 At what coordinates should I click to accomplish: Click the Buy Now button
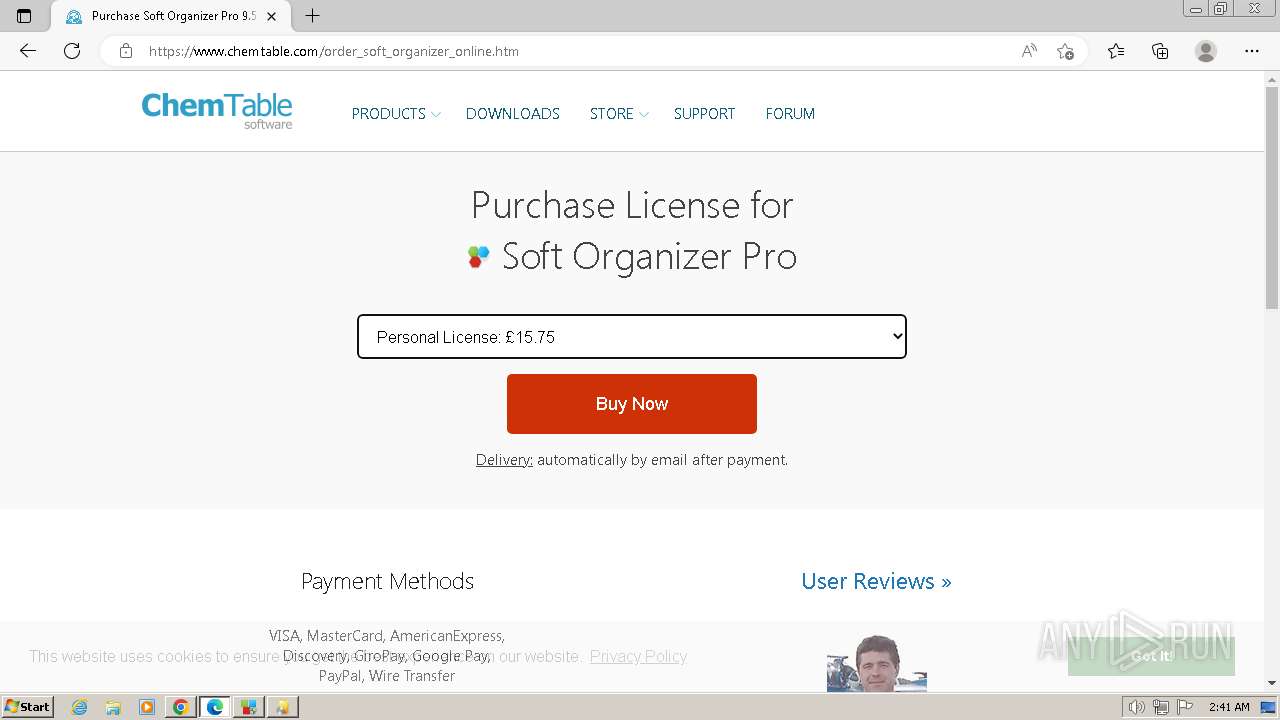[632, 404]
